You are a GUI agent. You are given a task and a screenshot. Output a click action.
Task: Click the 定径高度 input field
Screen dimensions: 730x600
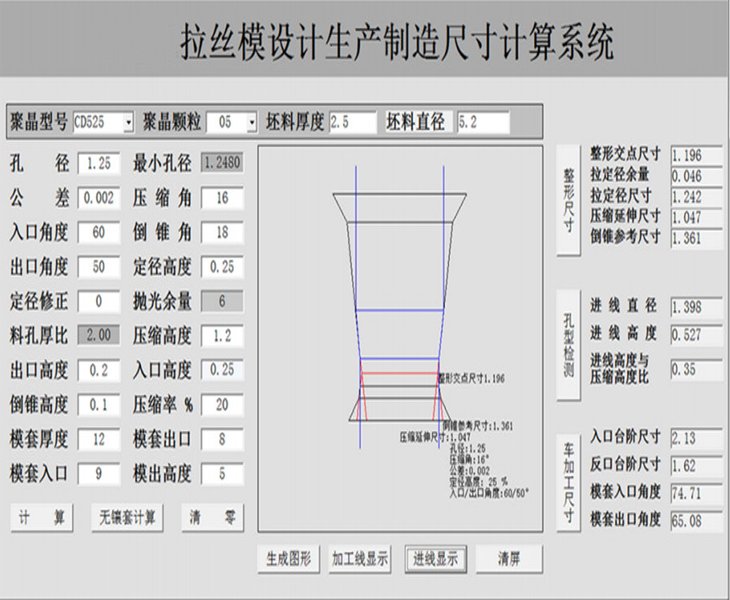[222, 267]
